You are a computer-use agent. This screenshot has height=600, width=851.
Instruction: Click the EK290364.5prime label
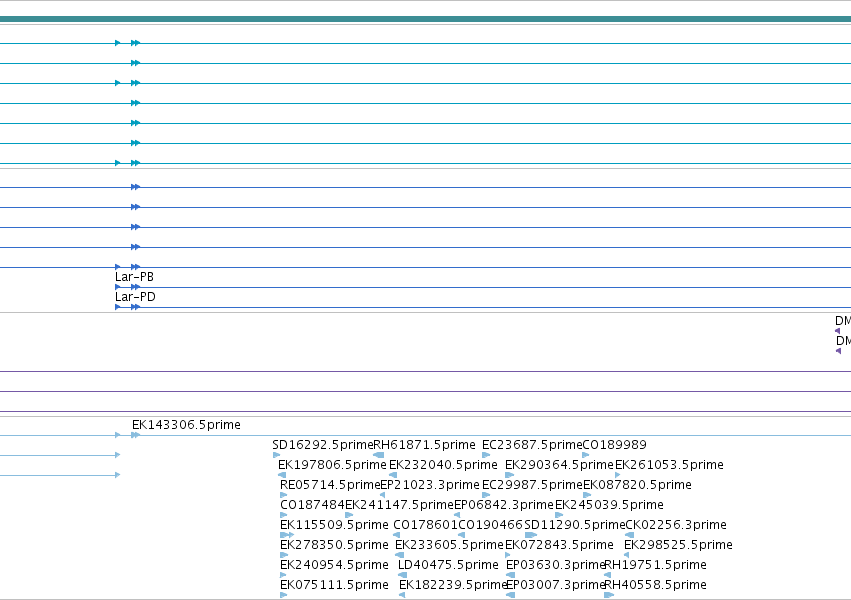(560, 465)
